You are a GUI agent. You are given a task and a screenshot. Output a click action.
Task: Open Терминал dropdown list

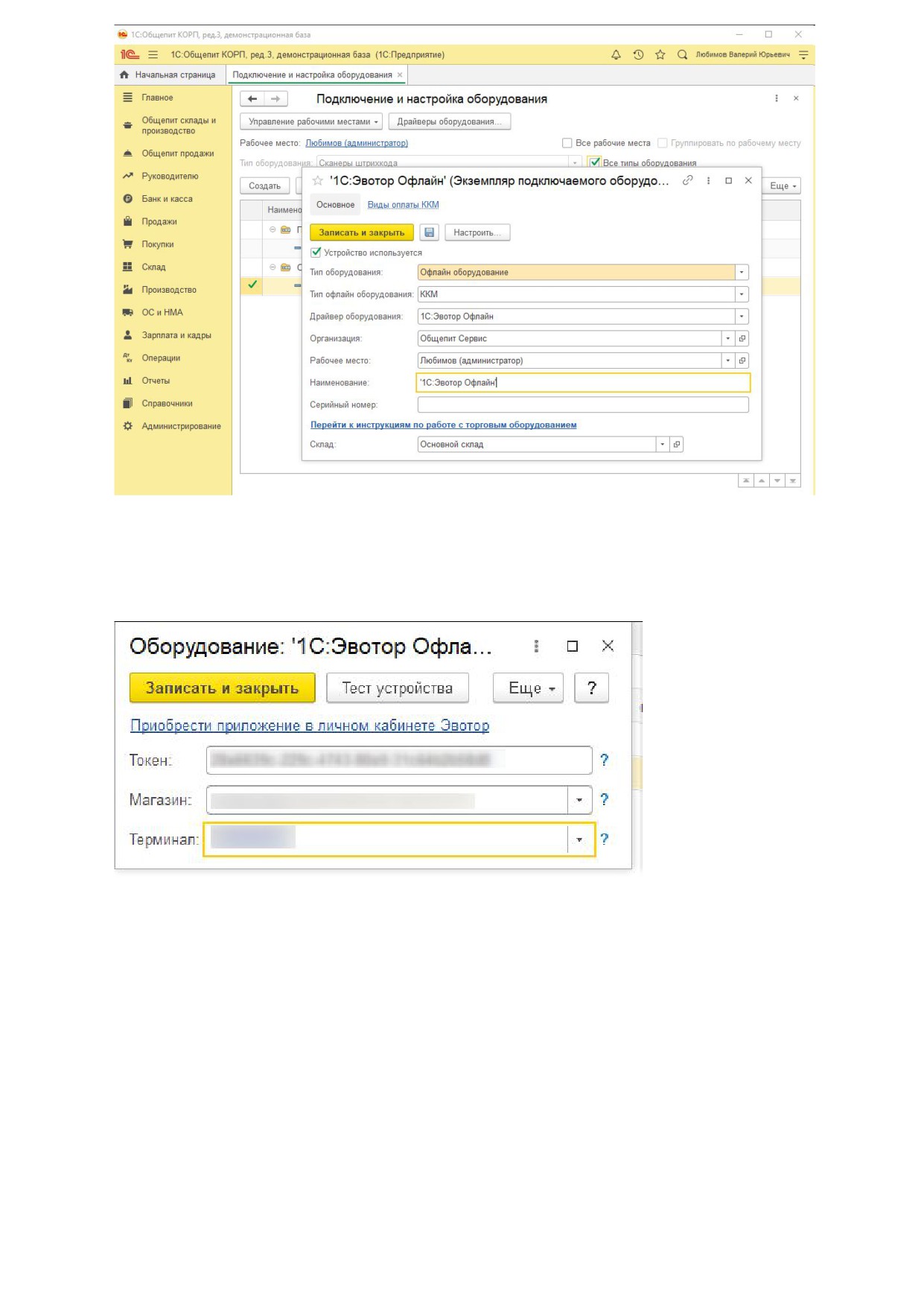coord(579,839)
